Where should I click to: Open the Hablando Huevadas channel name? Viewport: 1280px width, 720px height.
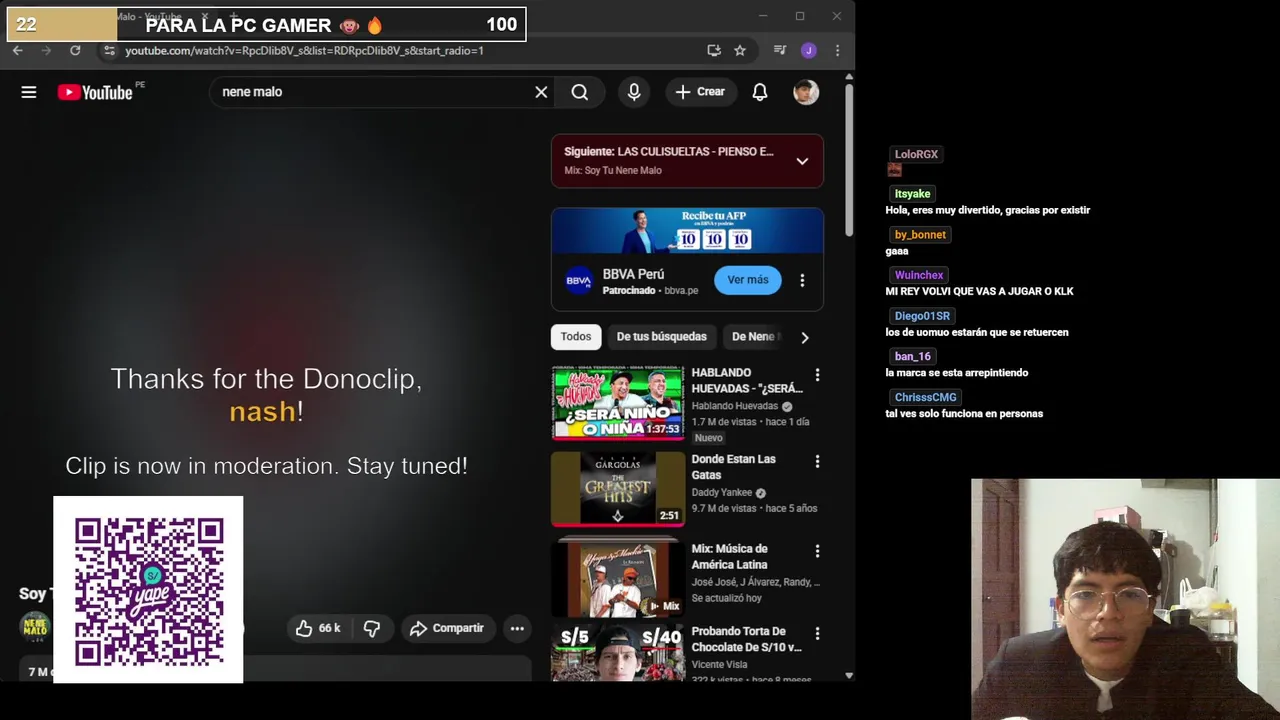point(735,406)
